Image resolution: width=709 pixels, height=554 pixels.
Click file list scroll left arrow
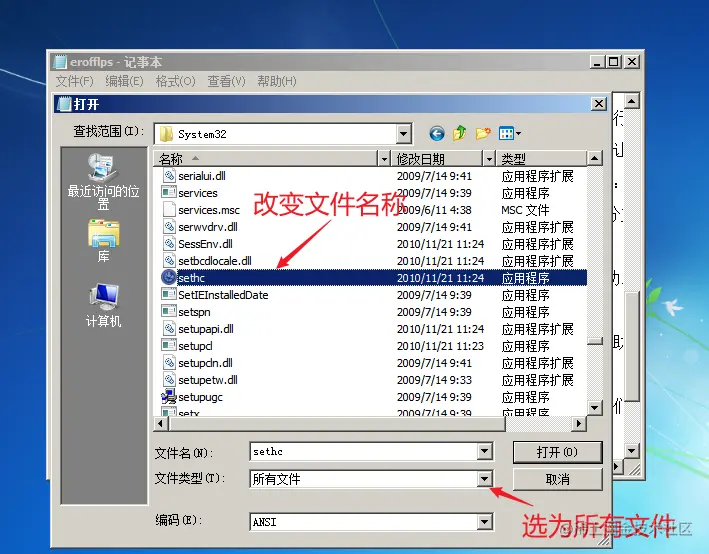[x=161, y=424]
